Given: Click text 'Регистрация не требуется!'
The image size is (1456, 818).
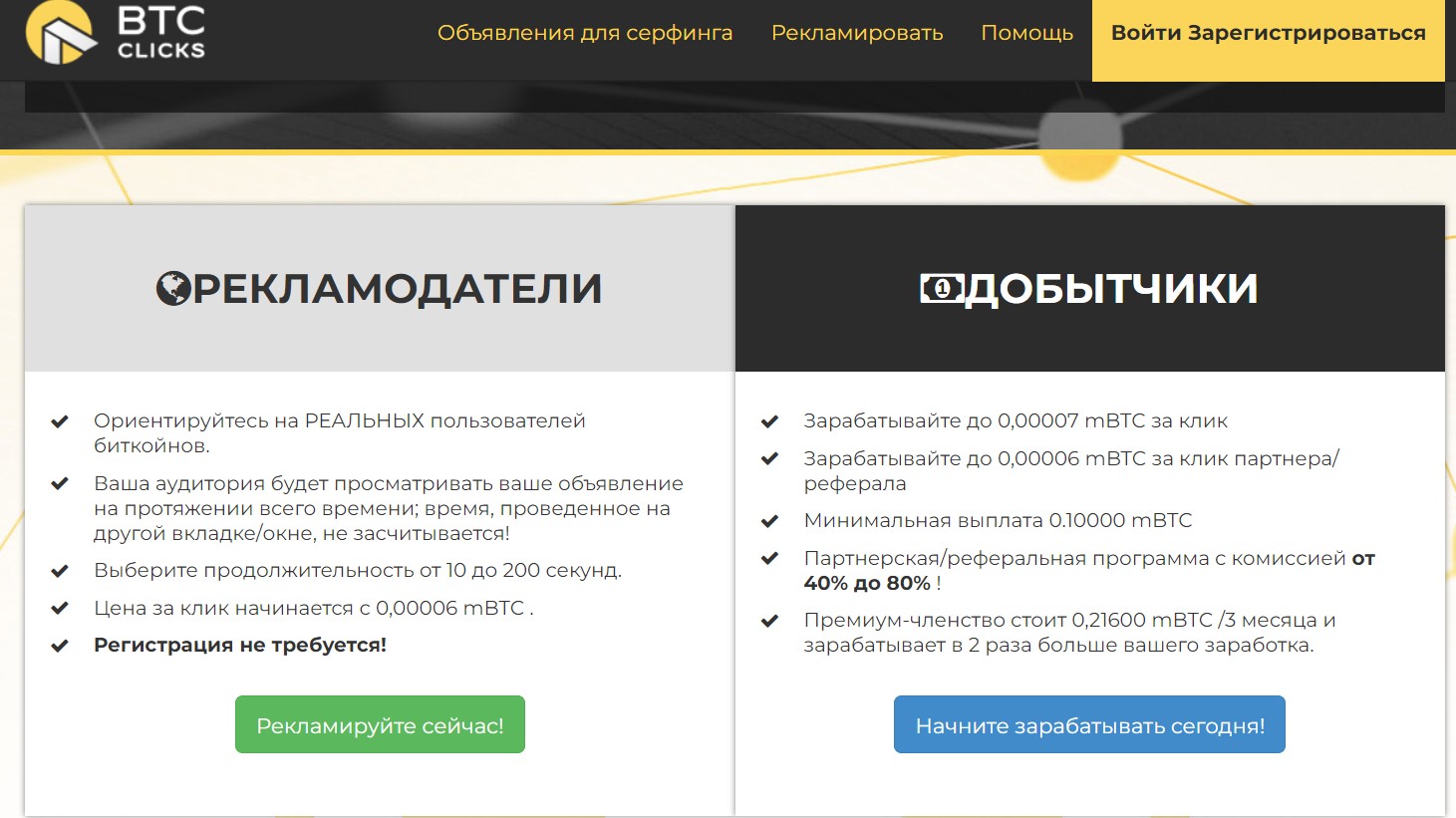Looking at the screenshot, I should click(x=240, y=645).
